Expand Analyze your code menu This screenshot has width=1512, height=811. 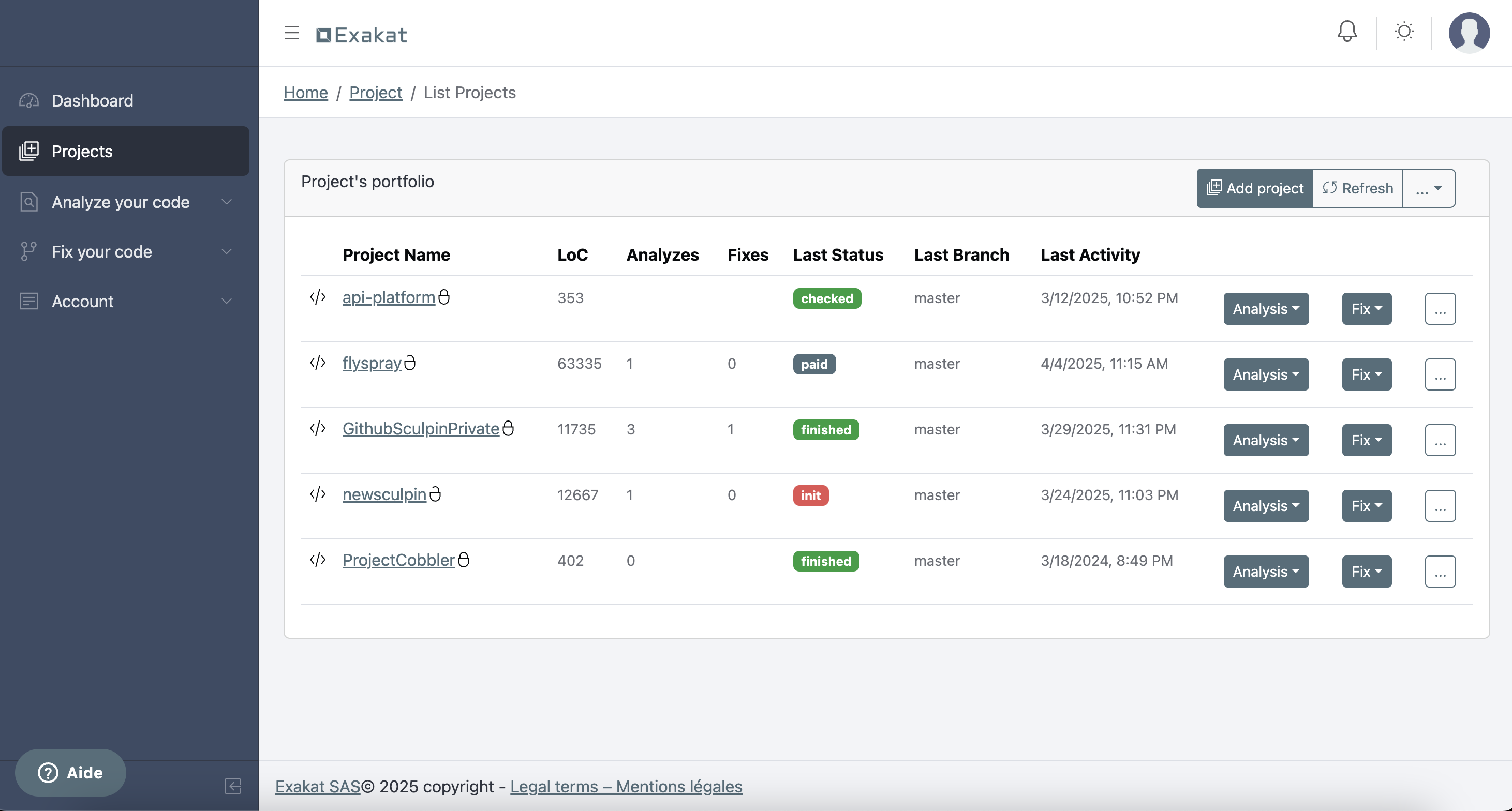pos(121,202)
